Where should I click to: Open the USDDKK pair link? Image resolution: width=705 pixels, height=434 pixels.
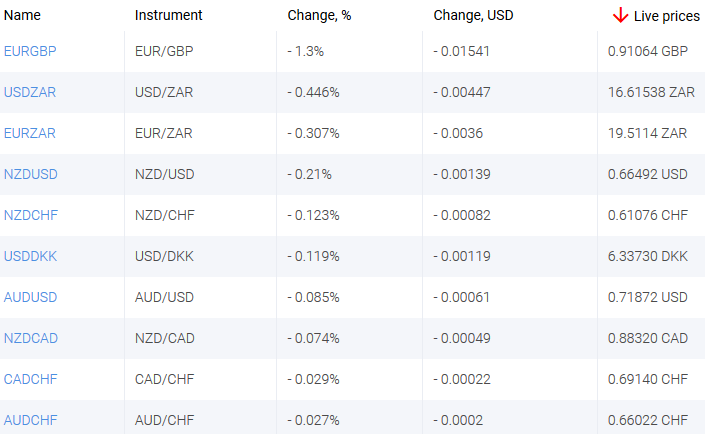coord(31,256)
